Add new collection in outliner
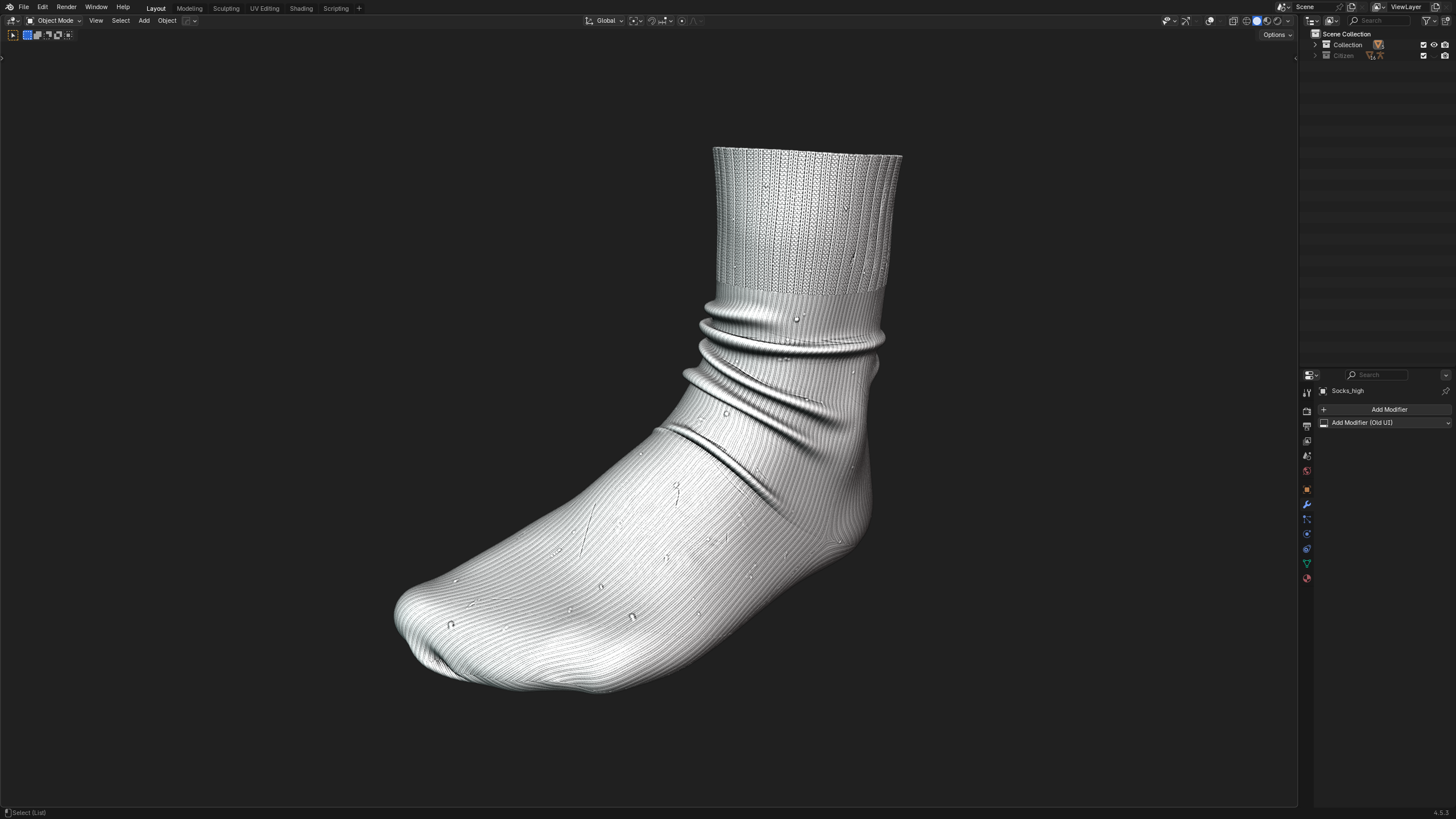1456x819 pixels. [x=1445, y=21]
